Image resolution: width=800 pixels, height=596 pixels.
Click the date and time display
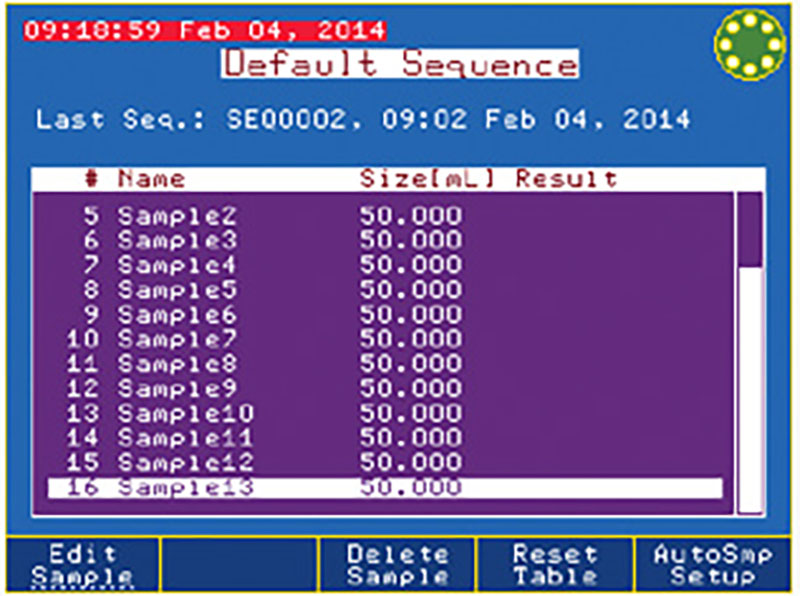pyautogui.click(x=205, y=30)
